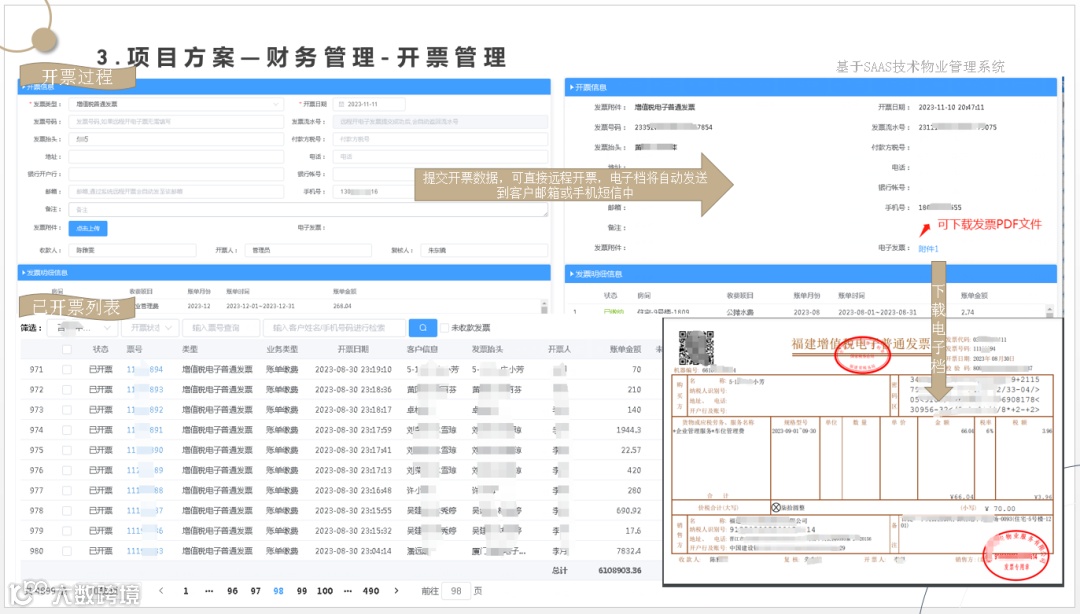
Task: Check the box for row 972
Action: 67,389
